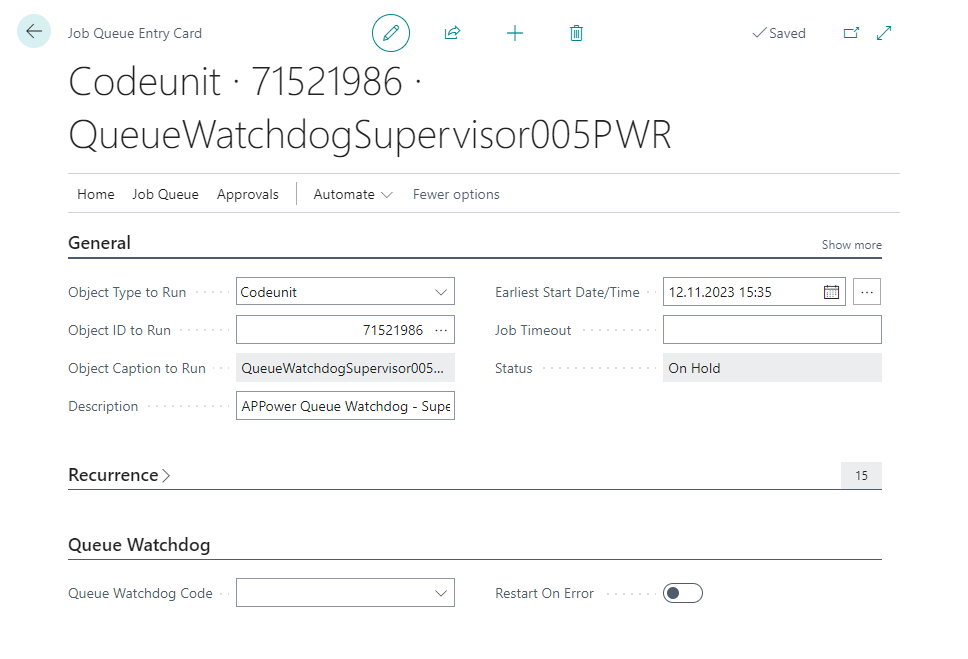This screenshot has height=659, width=968.
Task: Open the Object Type to Run dropdown
Action: click(x=441, y=291)
